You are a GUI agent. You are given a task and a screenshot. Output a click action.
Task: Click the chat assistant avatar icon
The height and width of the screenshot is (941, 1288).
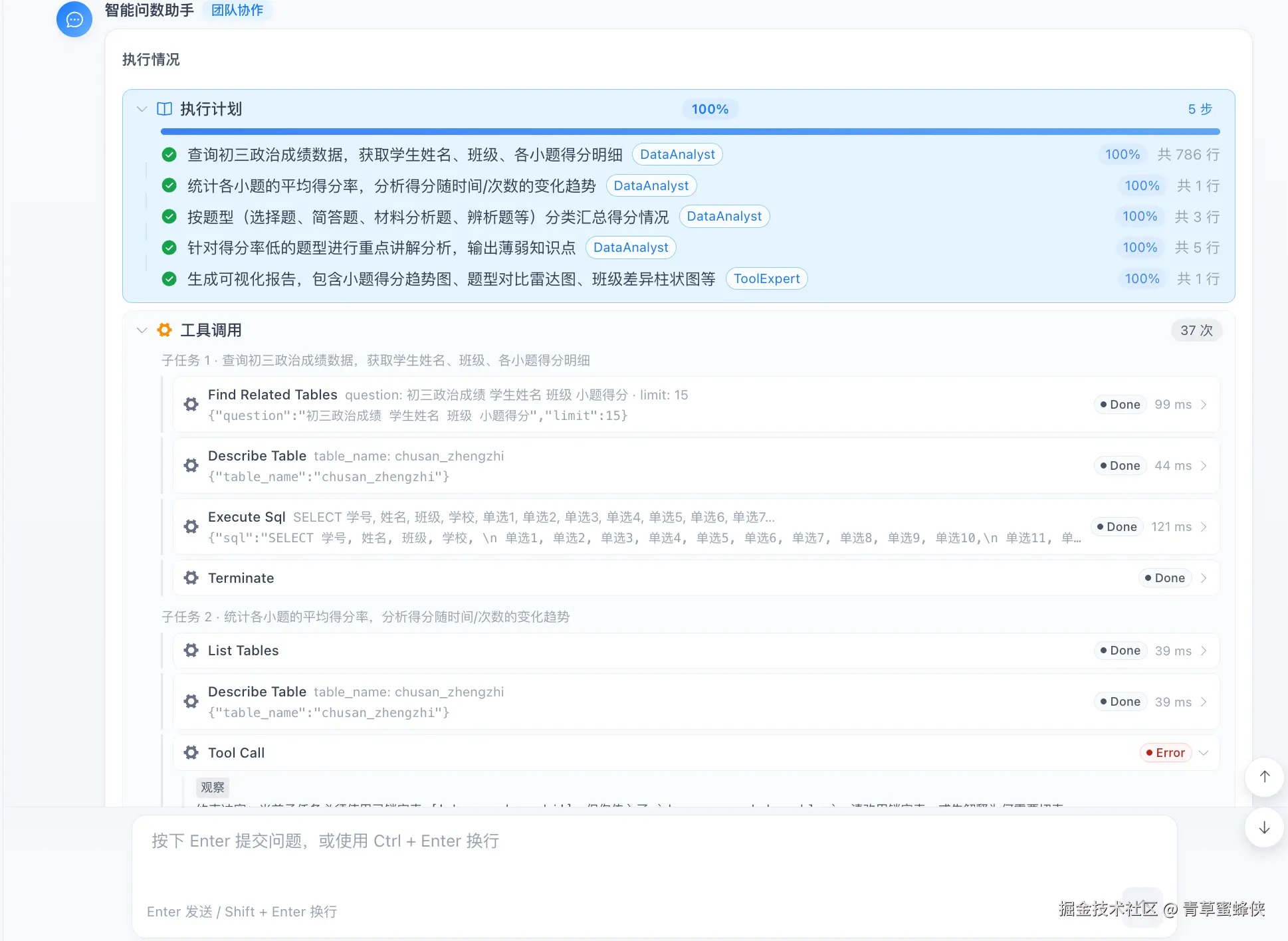pos(74,19)
